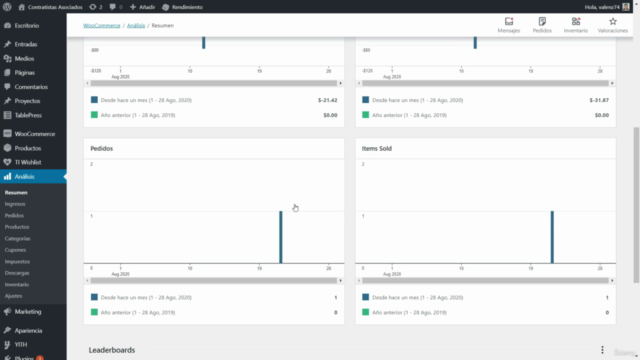Click the TablePress table icon
The height and width of the screenshot is (360, 640).
7,115
